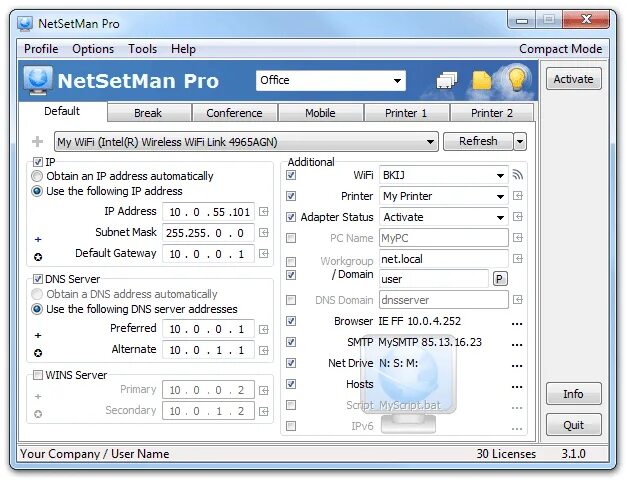Click the arrow icon beside Workgroup field

(x=518, y=258)
